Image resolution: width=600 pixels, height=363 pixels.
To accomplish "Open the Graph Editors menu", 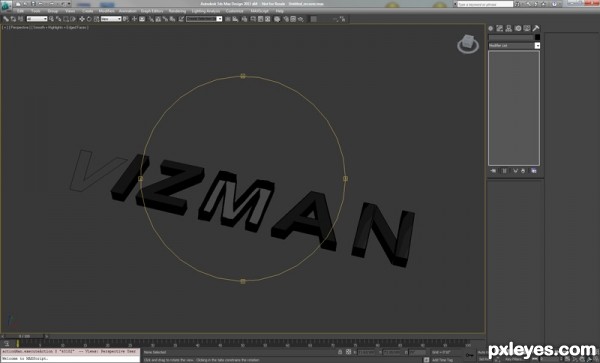I will click(x=152, y=11).
